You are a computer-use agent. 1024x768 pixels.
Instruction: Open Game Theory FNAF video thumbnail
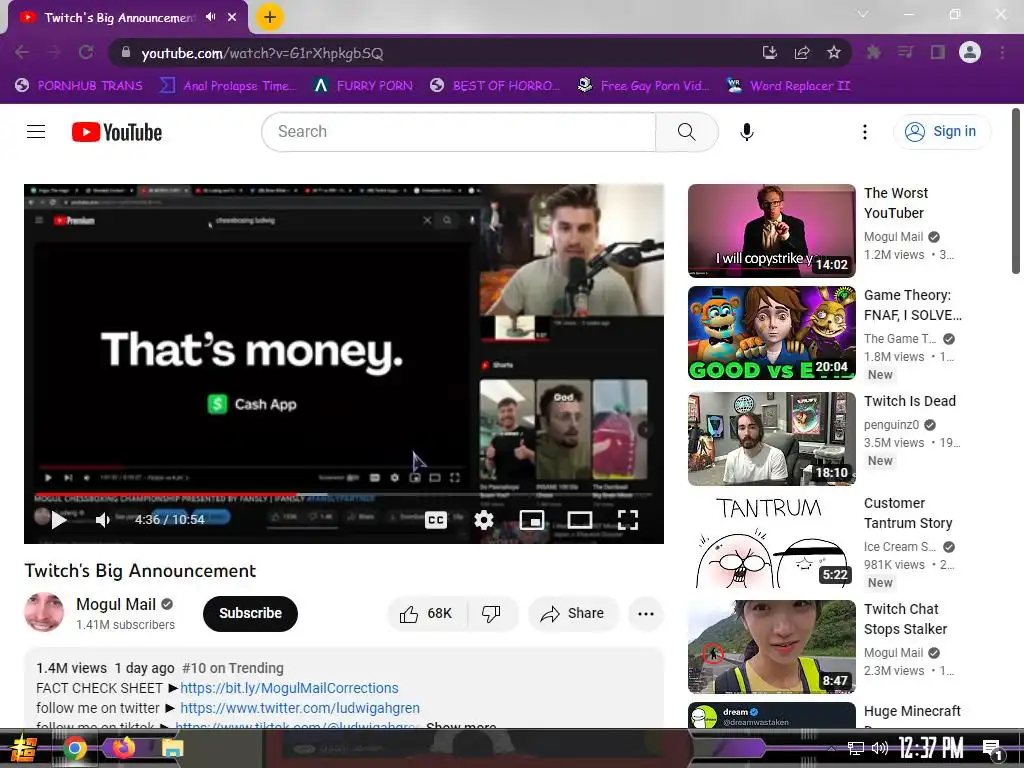[x=771, y=333]
